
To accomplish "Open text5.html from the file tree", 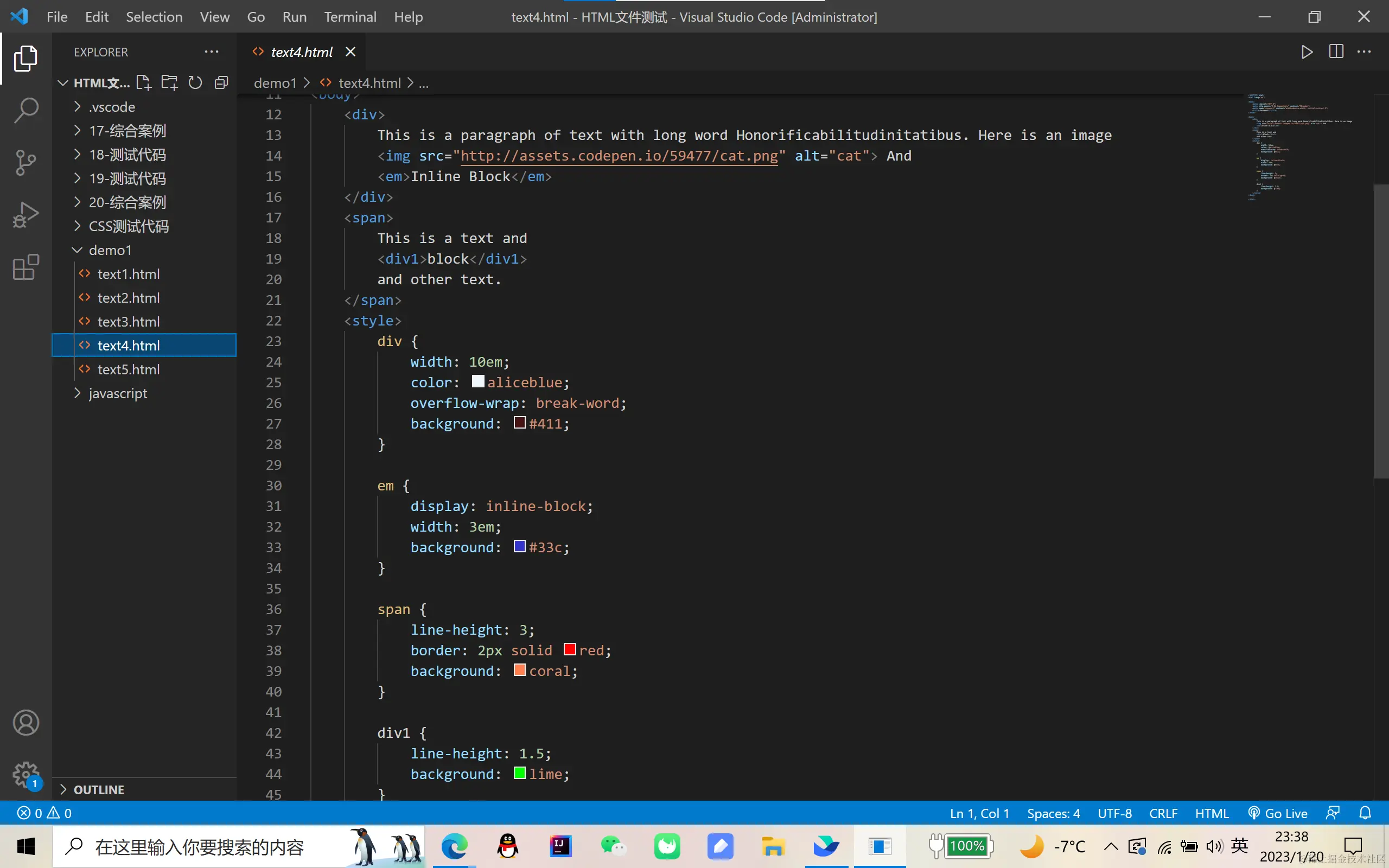I will [129, 369].
